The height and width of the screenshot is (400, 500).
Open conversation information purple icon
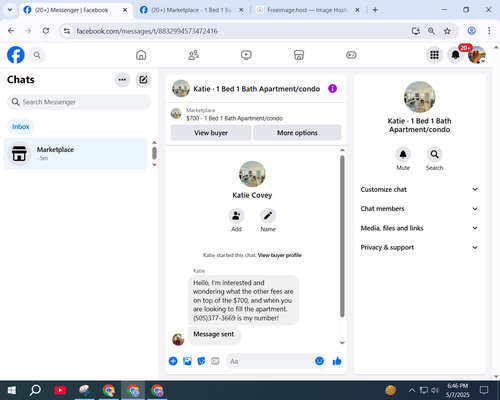tap(332, 89)
